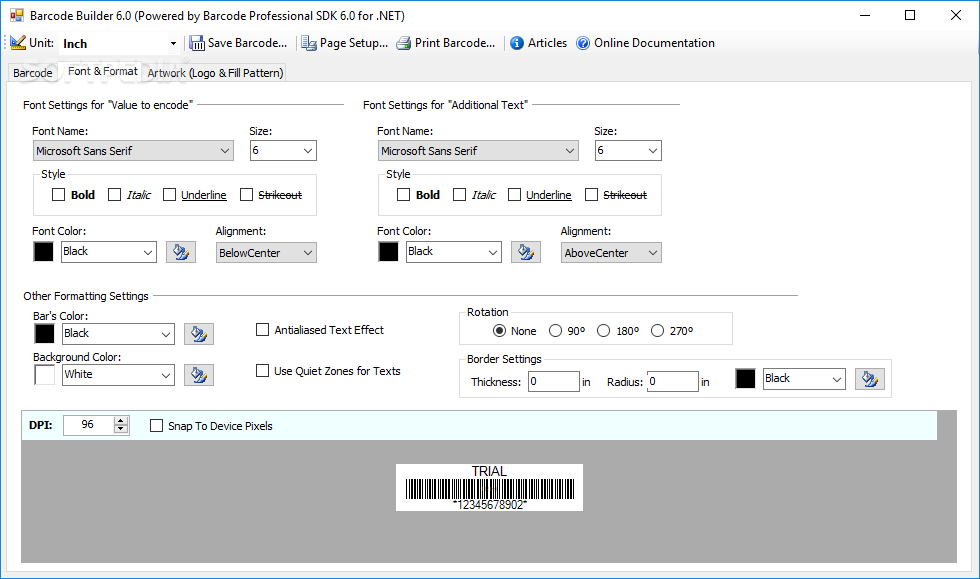Toggle Antialiased Text Effect checkbox
Image resolution: width=980 pixels, height=579 pixels.
(x=262, y=330)
